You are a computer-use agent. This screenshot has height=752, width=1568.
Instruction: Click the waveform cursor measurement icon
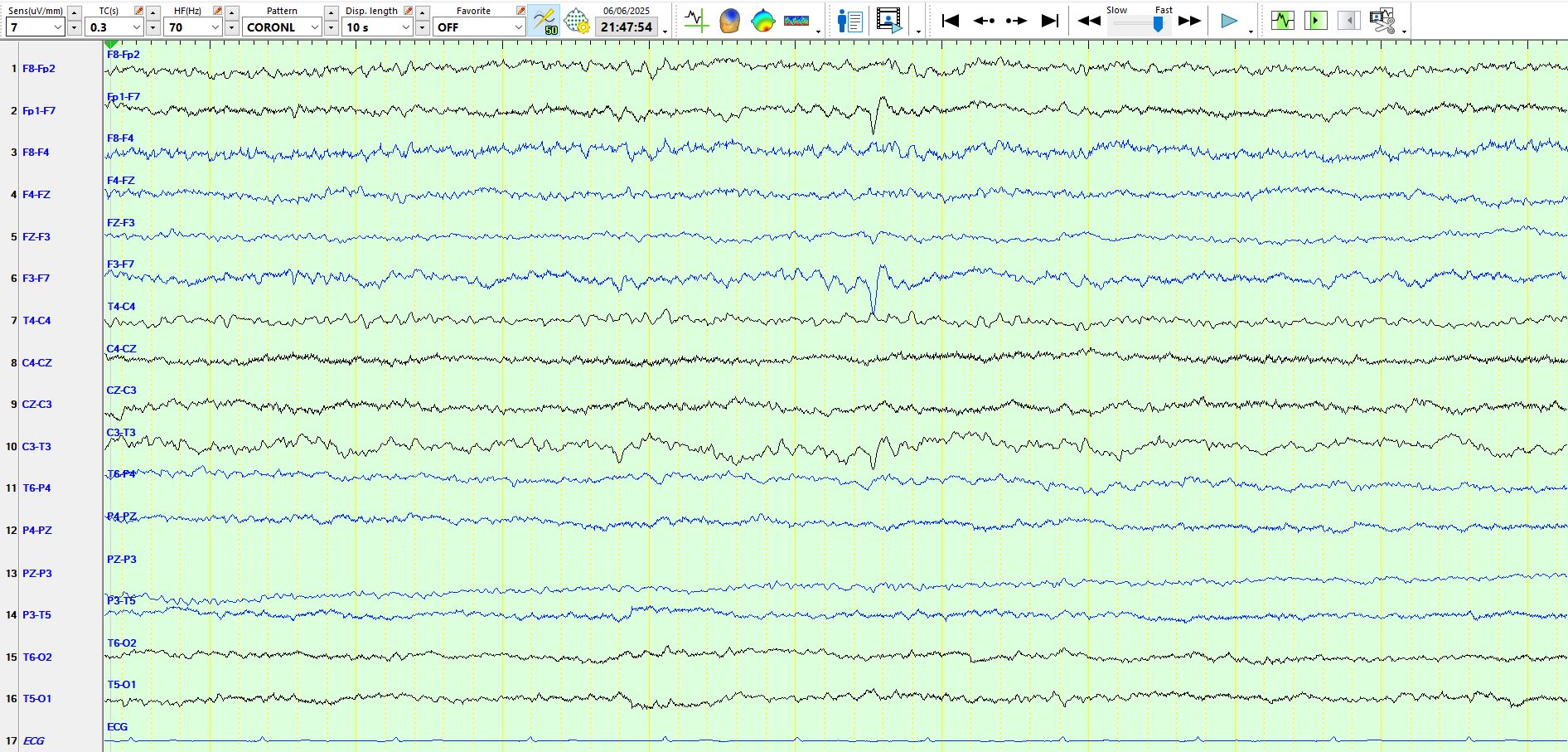click(696, 21)
